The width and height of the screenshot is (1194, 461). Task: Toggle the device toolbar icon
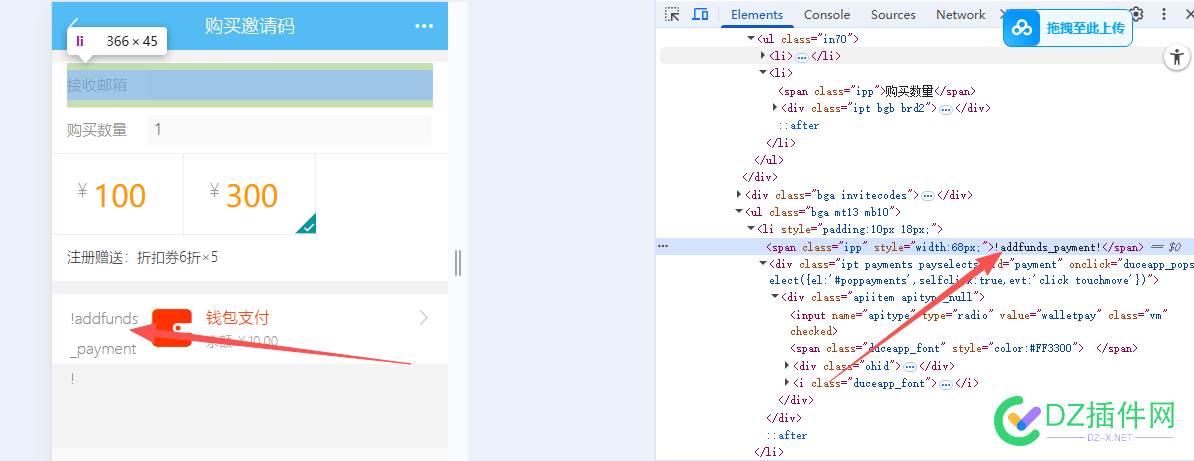700,14
